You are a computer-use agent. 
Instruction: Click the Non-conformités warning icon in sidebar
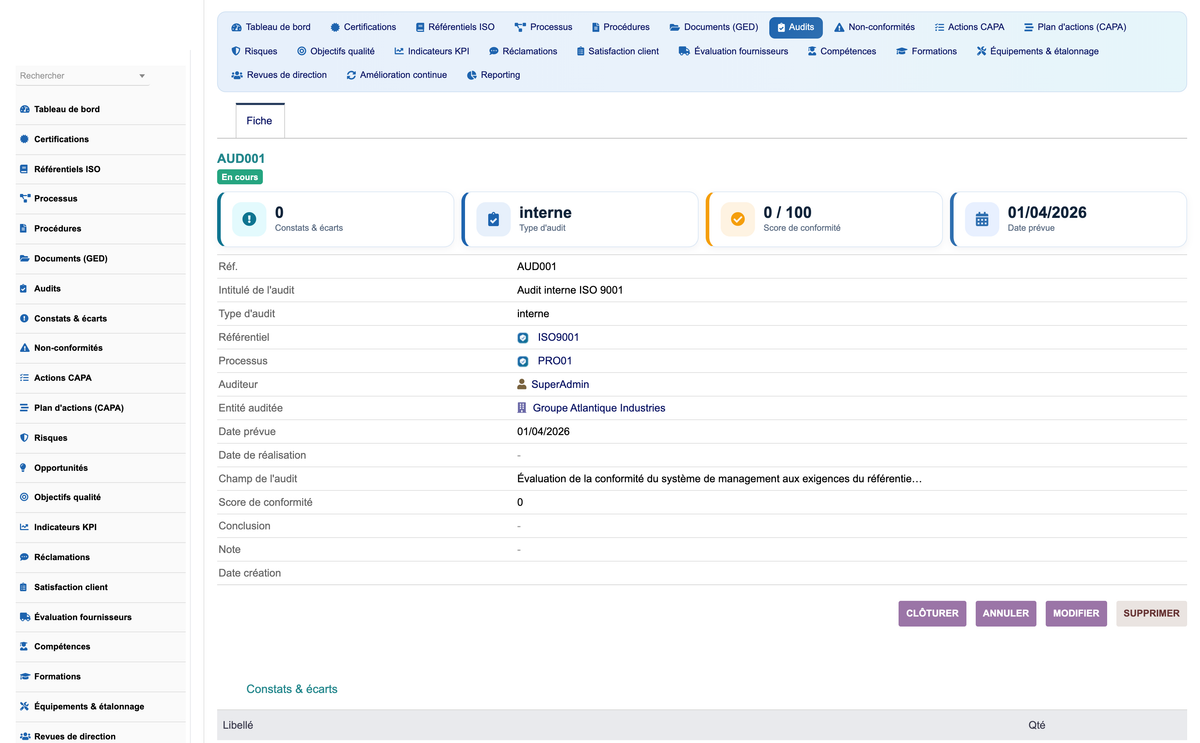(25, 348)
